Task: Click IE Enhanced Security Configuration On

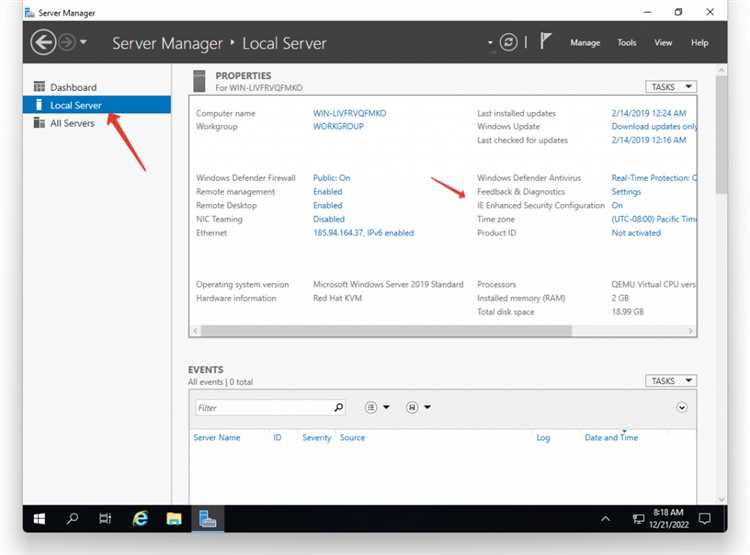Action: tap(617, 205)
